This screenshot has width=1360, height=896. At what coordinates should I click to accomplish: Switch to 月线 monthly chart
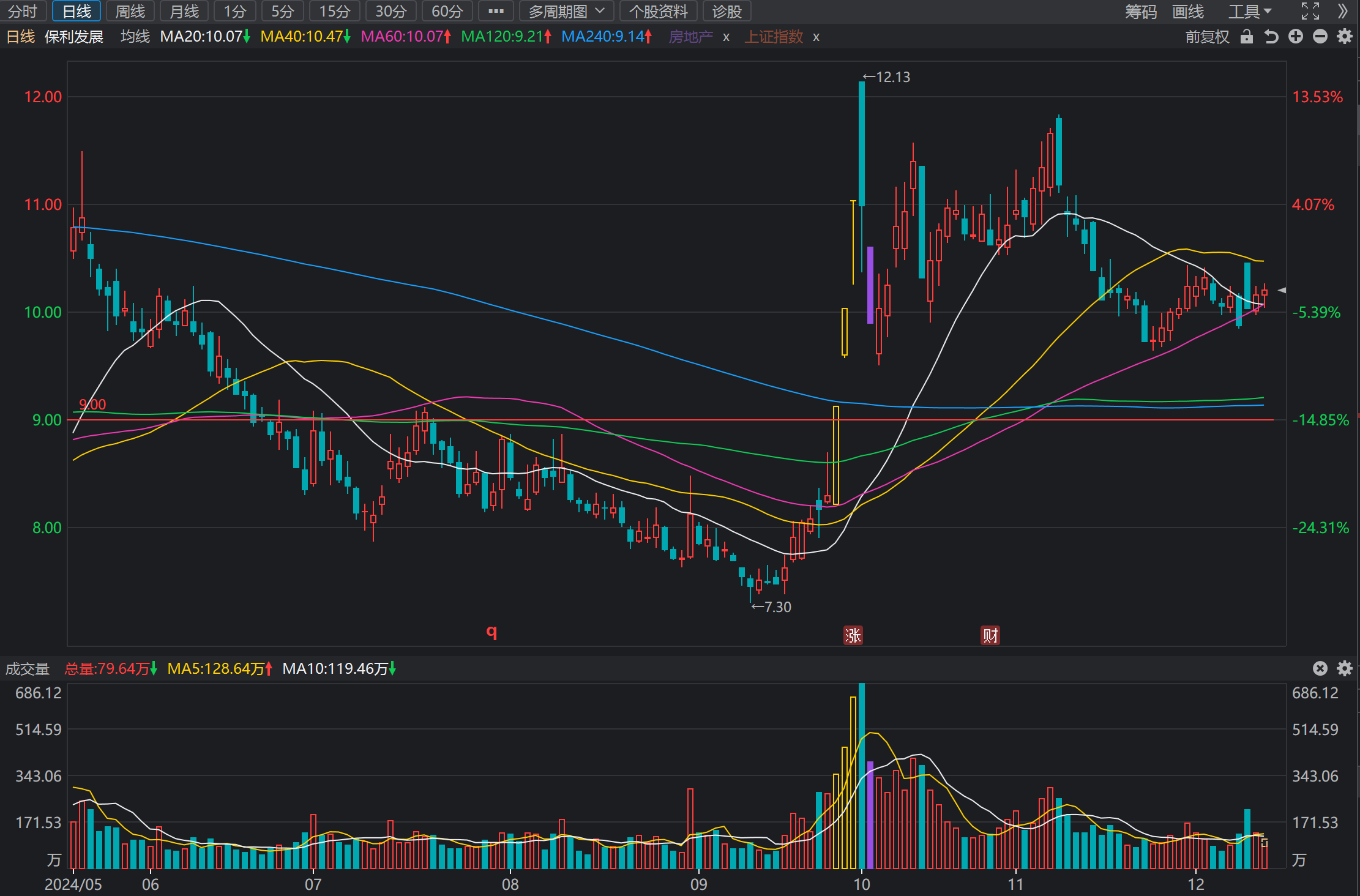tap(184, 11)
